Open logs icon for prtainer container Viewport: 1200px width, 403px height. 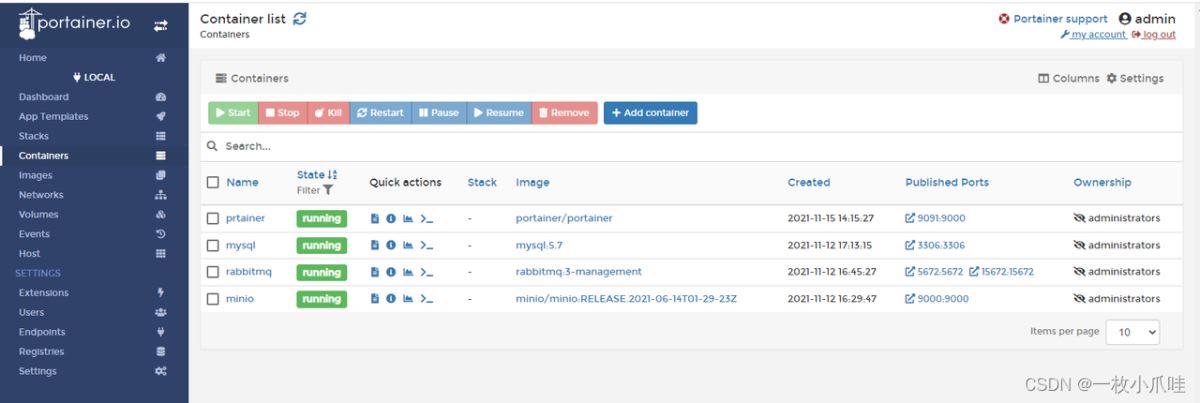(x=375, y=218)
